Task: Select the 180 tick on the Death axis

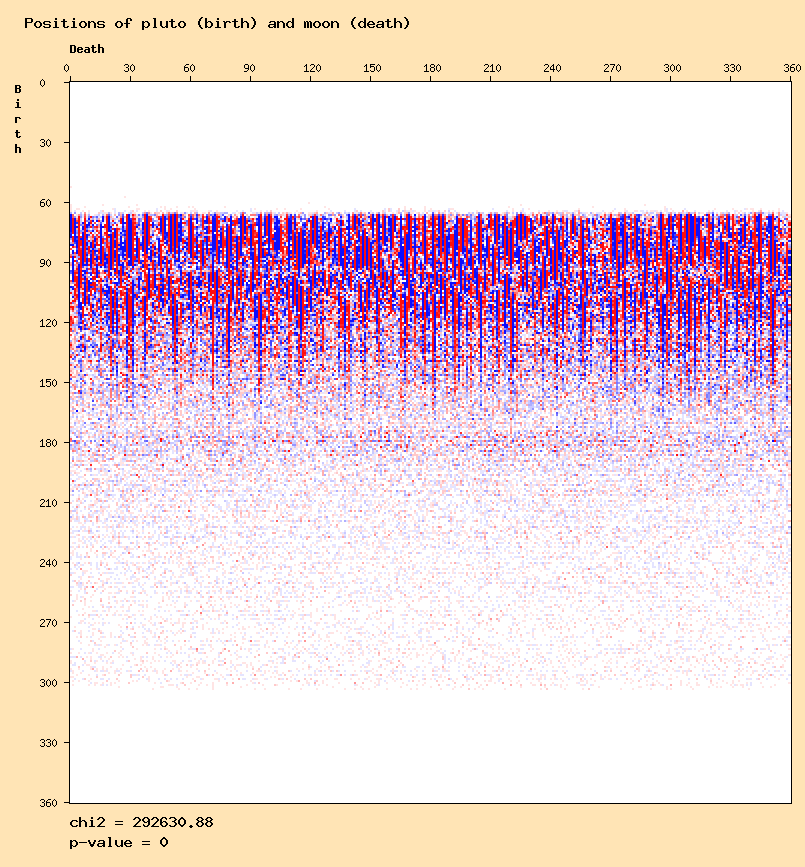Action: click(432, 68)
